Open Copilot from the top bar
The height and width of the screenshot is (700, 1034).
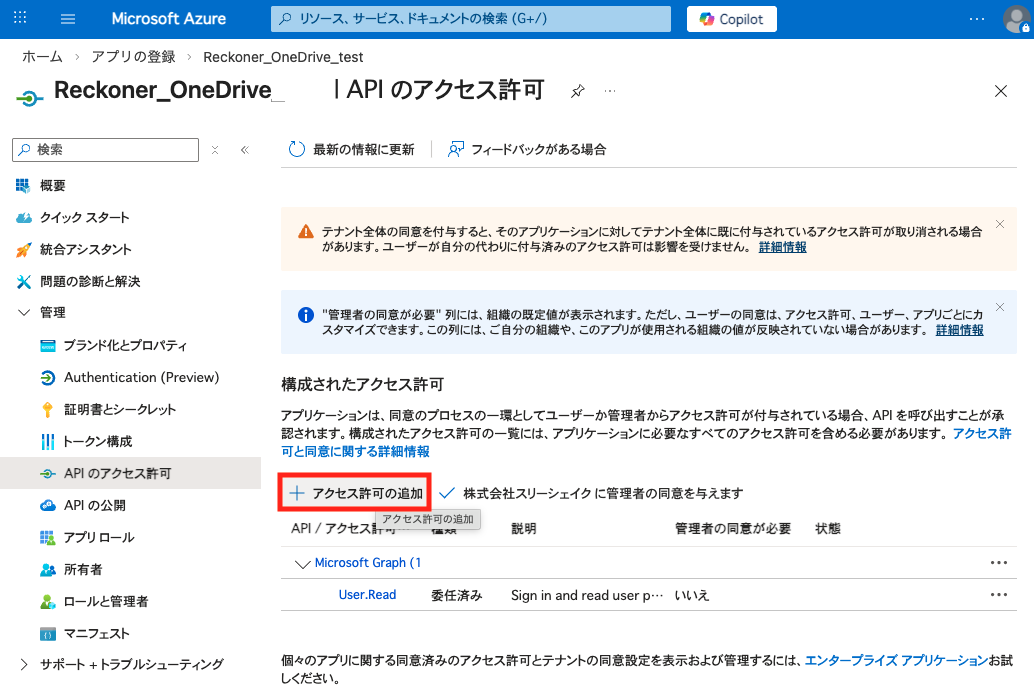point(731,19)
